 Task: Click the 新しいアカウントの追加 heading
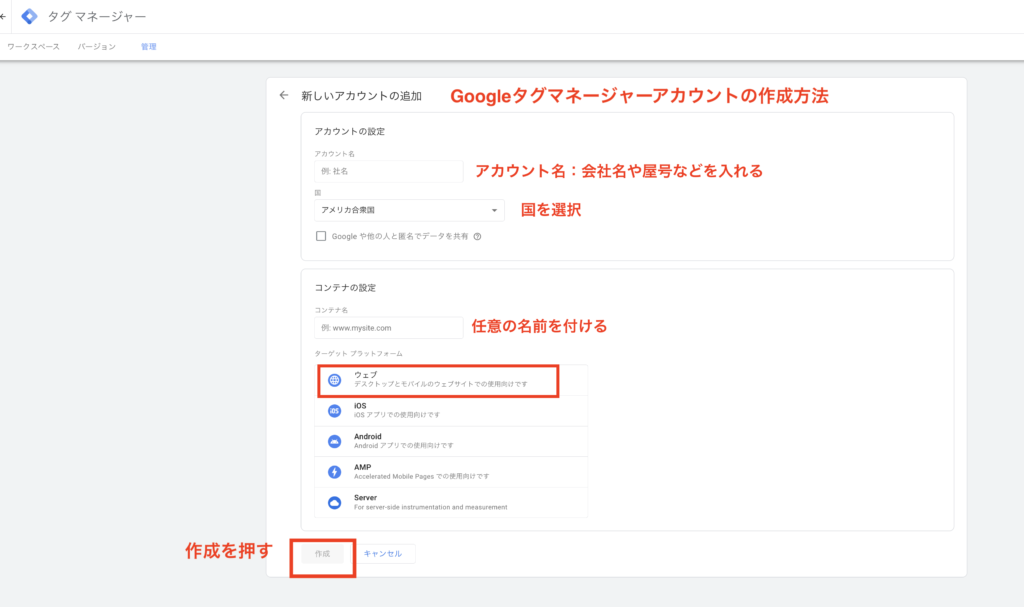click(361, 96)
